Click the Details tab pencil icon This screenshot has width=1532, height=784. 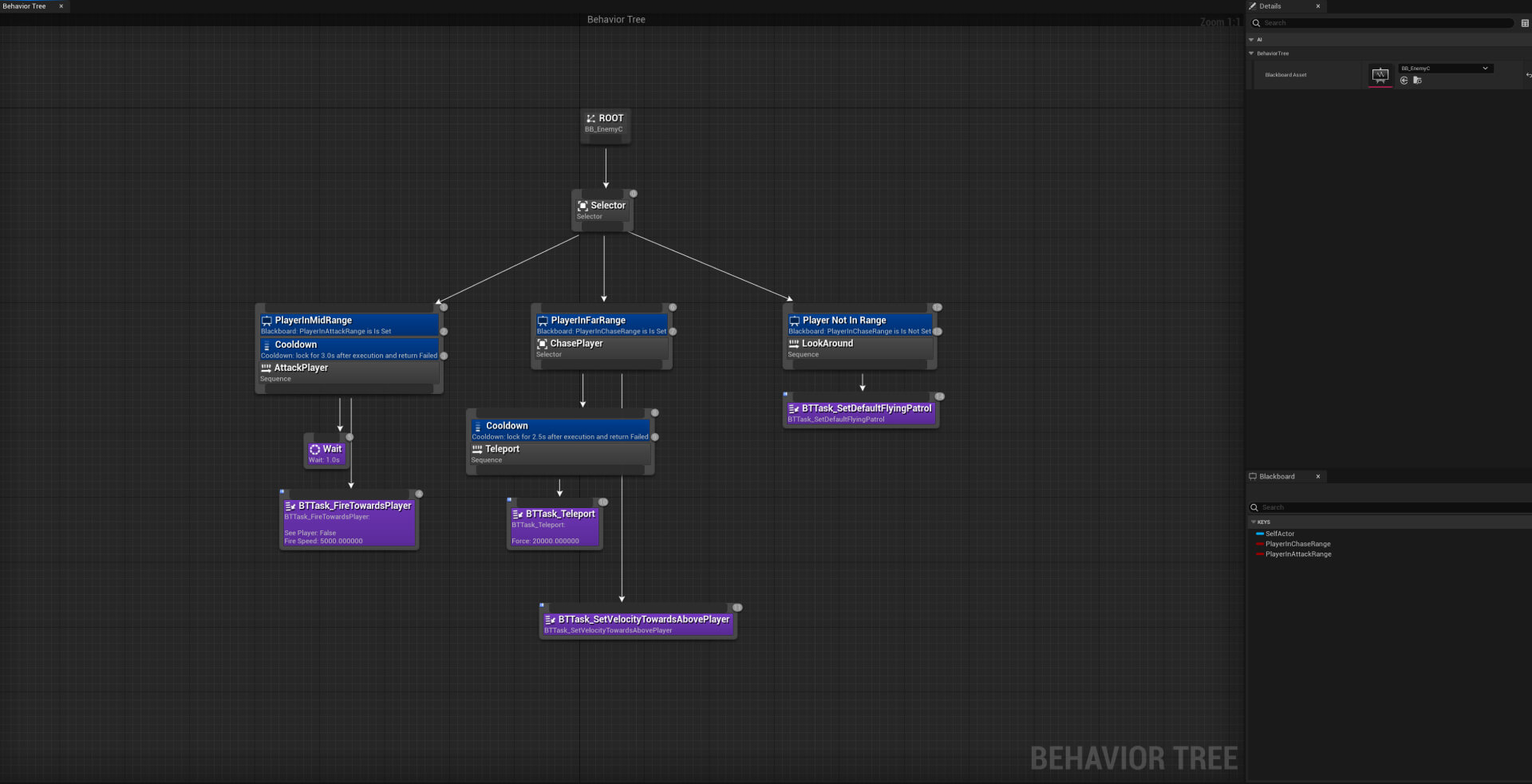(1253, 6)
